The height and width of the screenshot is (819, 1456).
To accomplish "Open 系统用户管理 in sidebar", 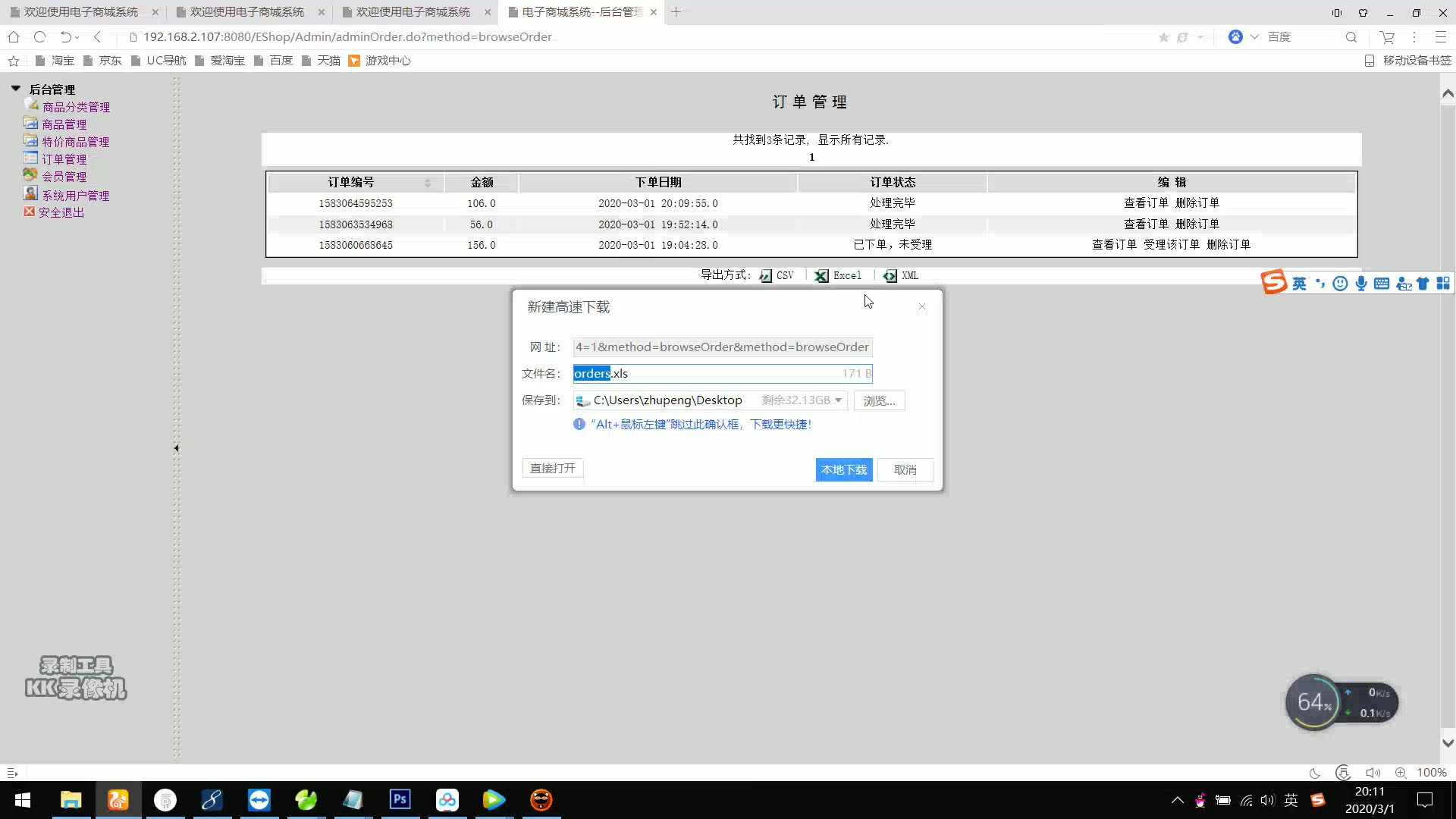I will pos(75,194).
